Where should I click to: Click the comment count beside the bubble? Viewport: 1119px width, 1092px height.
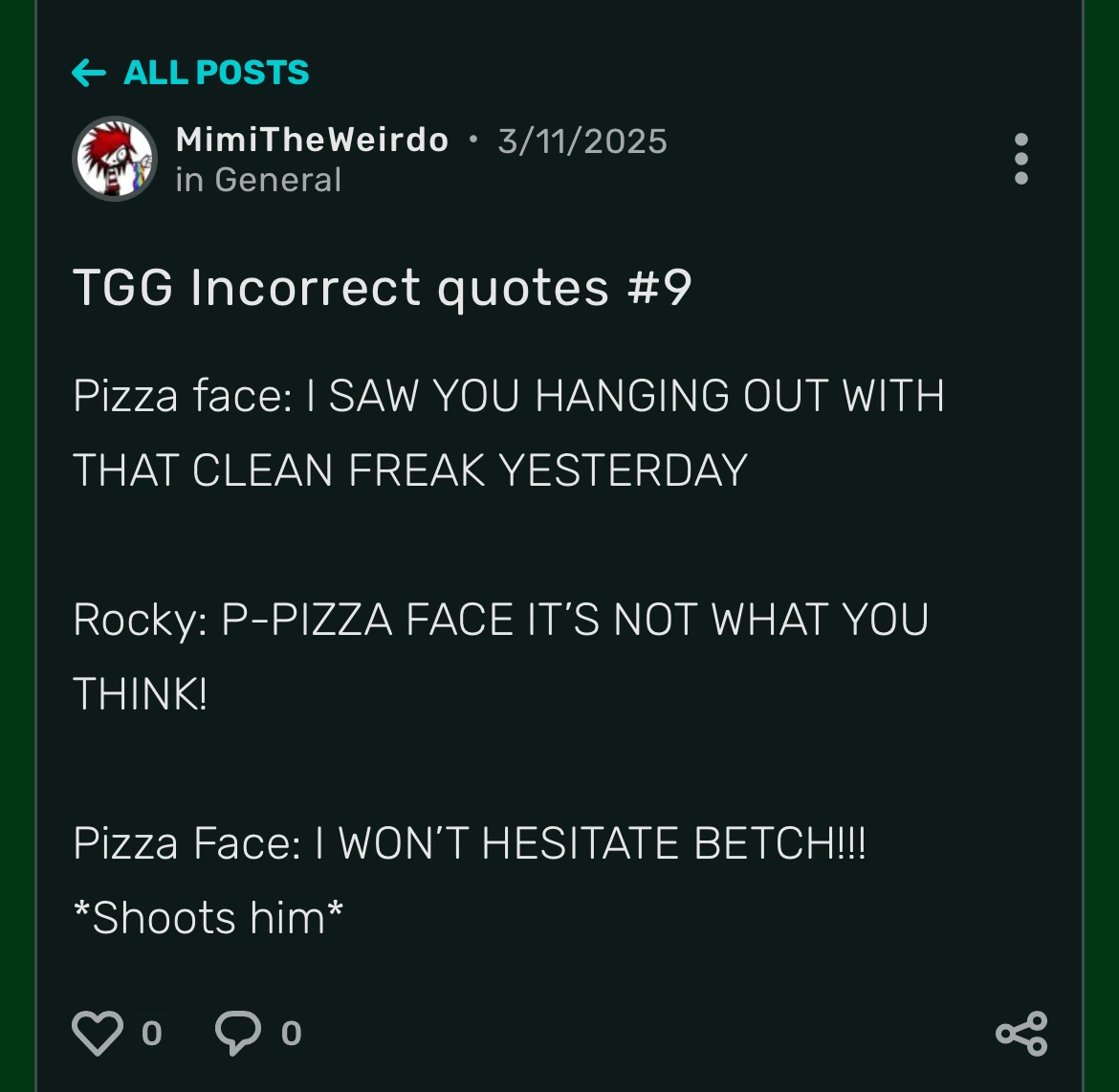(292, 1033)
